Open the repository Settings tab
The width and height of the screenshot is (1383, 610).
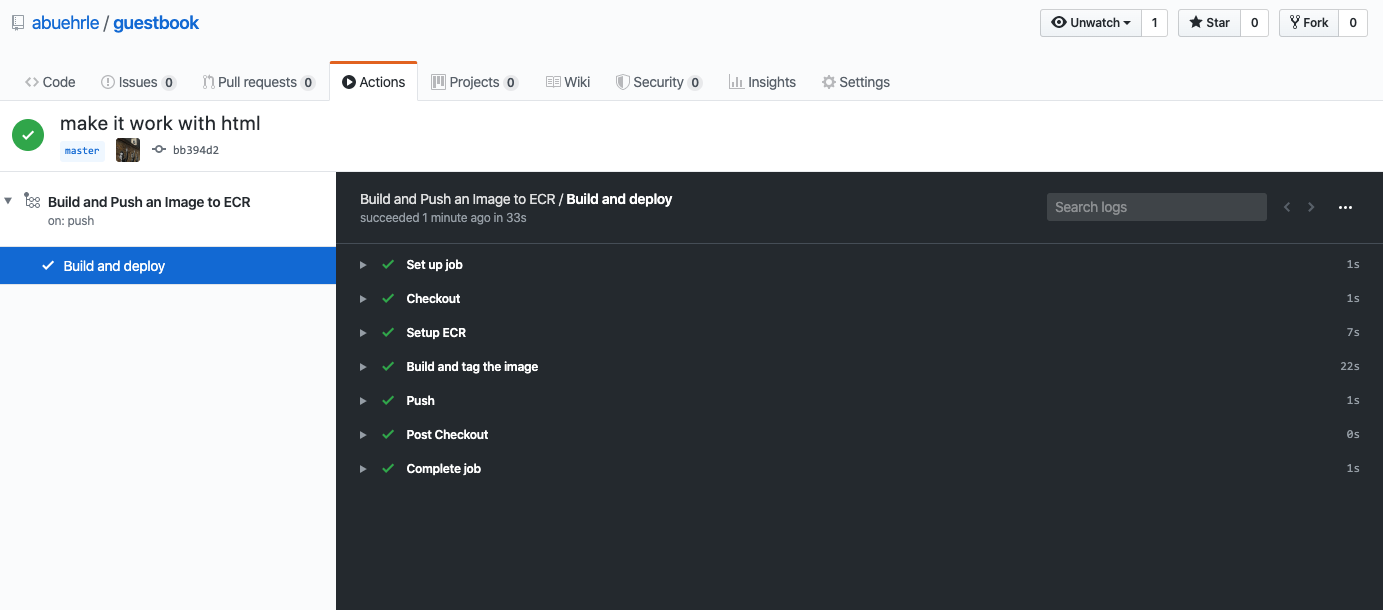[x=855, y=82]
